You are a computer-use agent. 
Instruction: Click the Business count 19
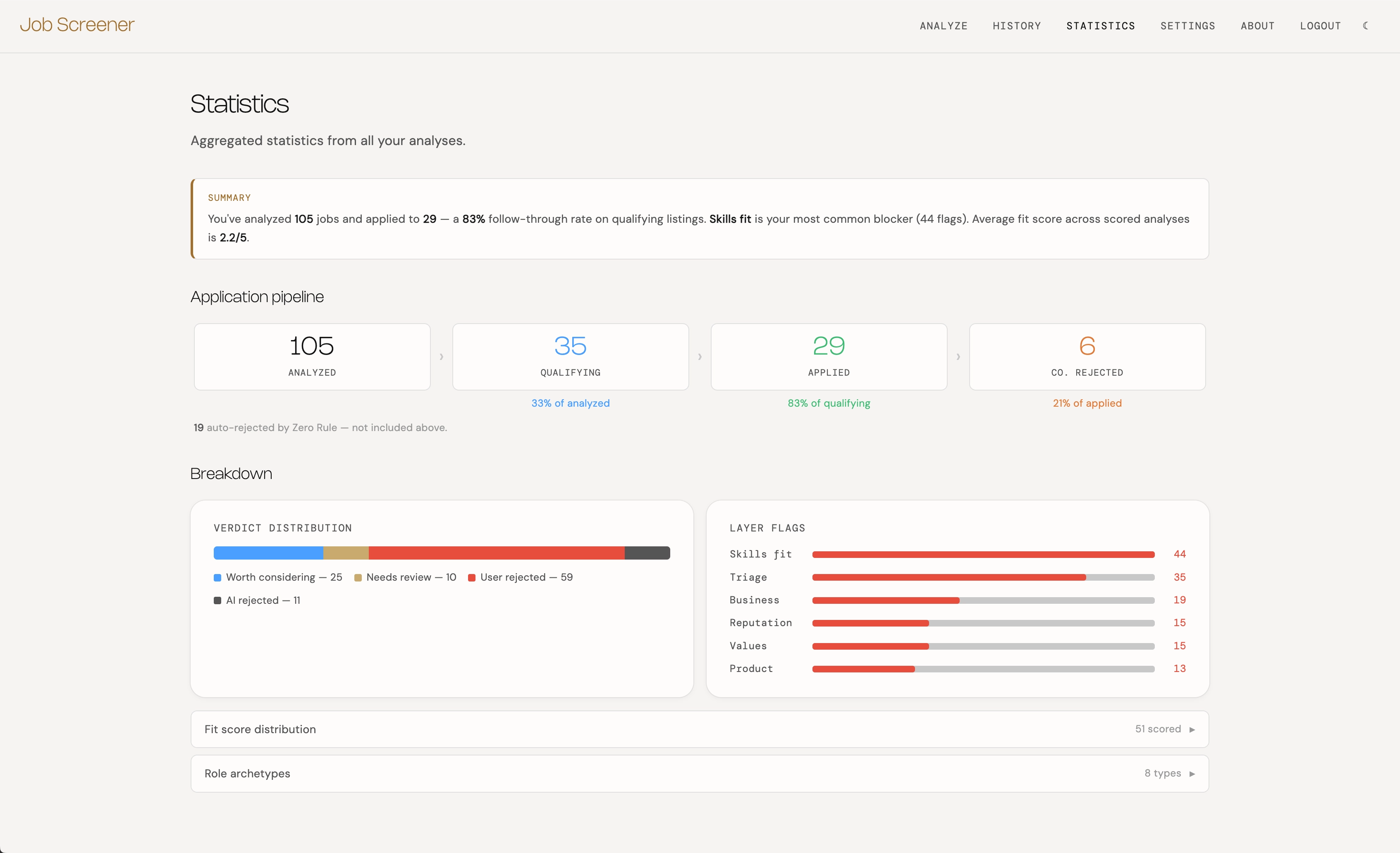tap(1180, 600)
